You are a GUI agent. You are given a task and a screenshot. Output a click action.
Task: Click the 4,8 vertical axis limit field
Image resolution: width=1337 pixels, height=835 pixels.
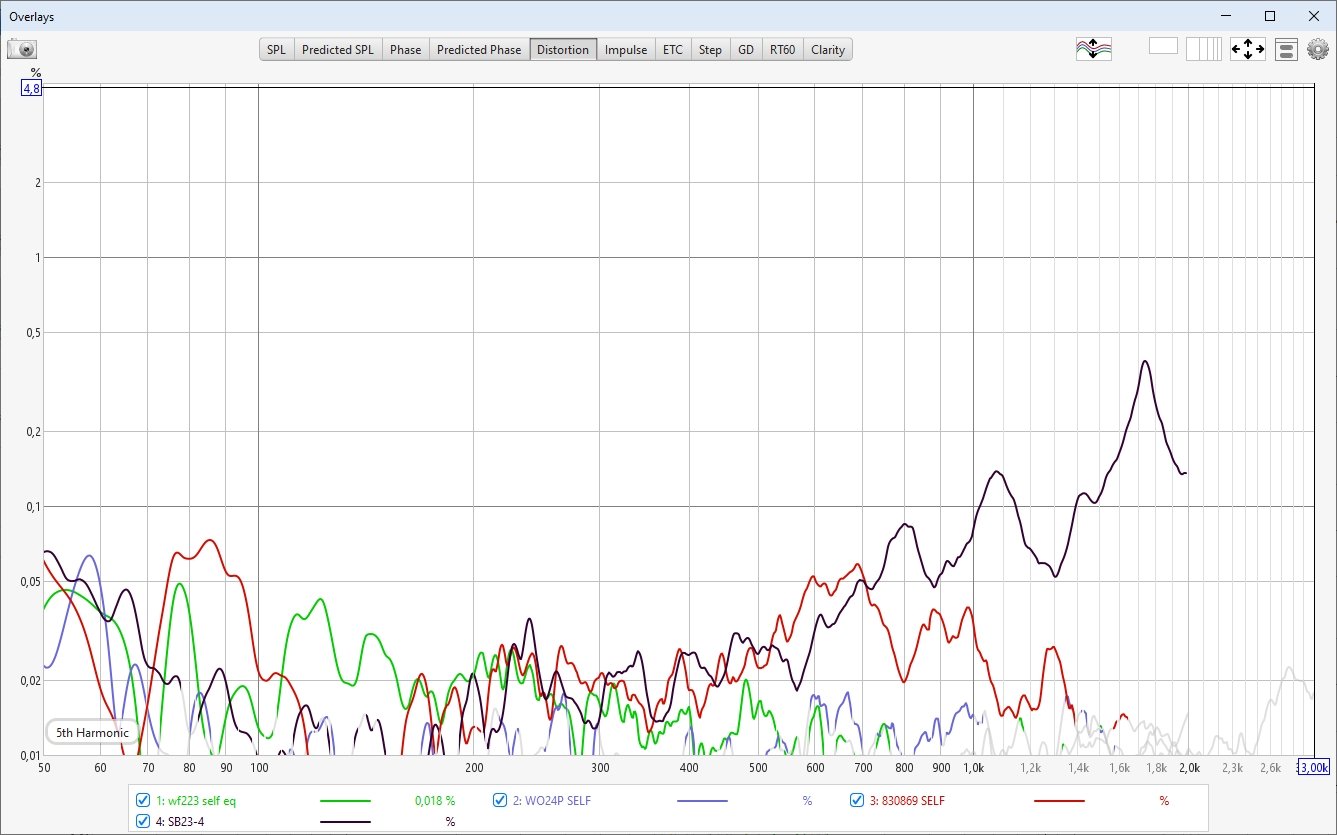click(x=32, y=88)
